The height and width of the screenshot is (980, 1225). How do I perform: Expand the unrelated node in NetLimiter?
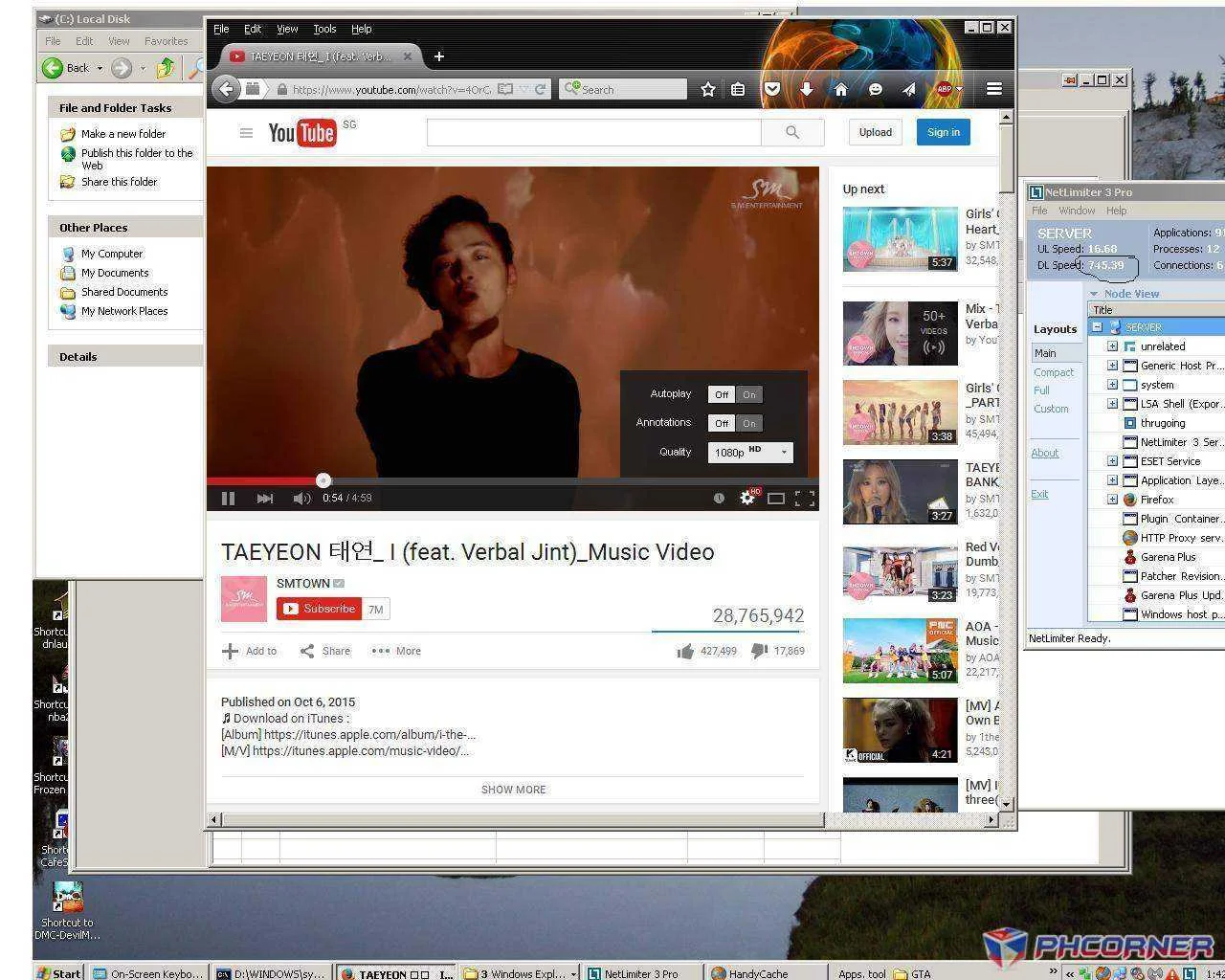point(1112,346)
